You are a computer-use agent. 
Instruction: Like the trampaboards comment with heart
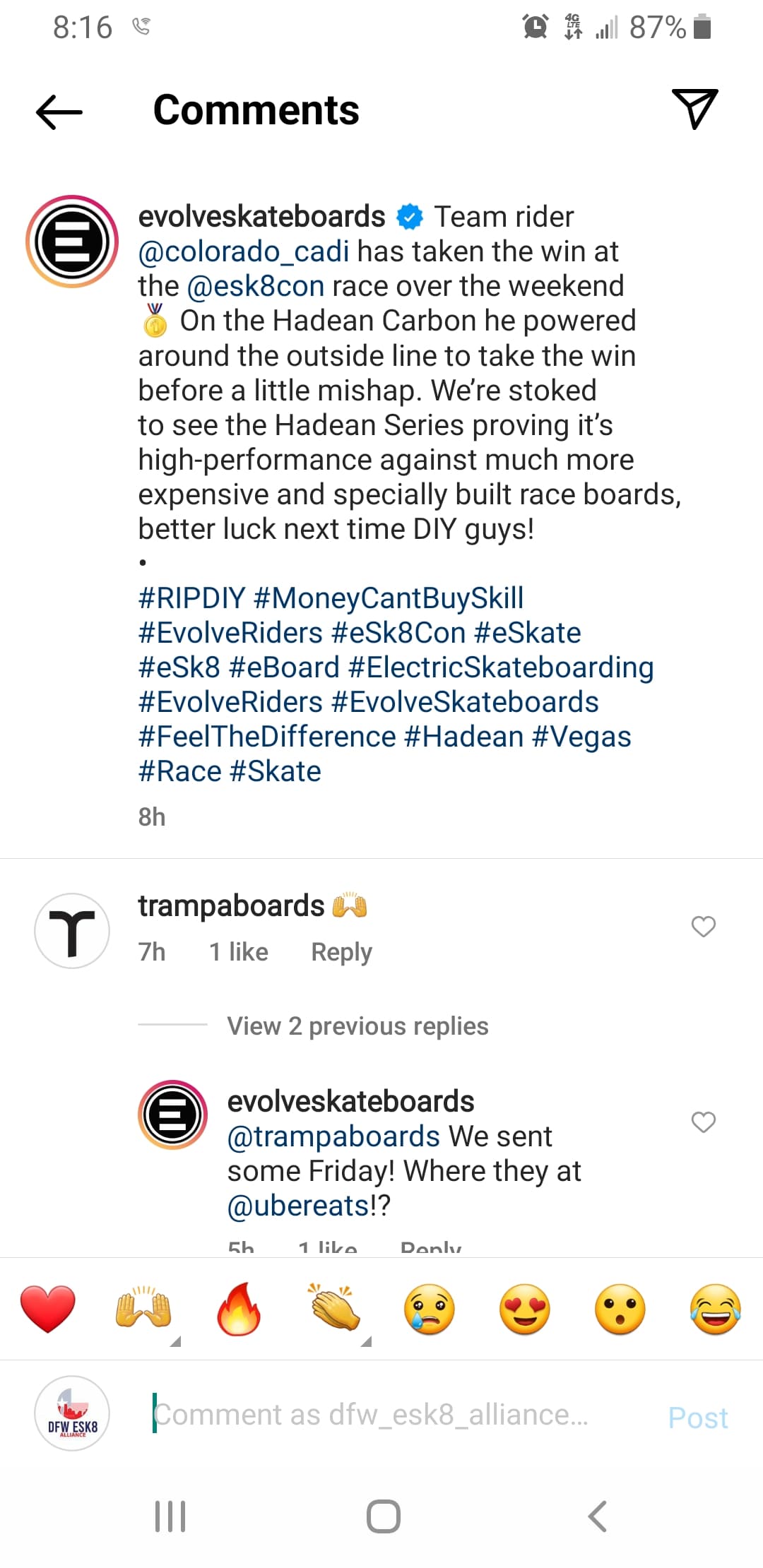pos(703,926)
